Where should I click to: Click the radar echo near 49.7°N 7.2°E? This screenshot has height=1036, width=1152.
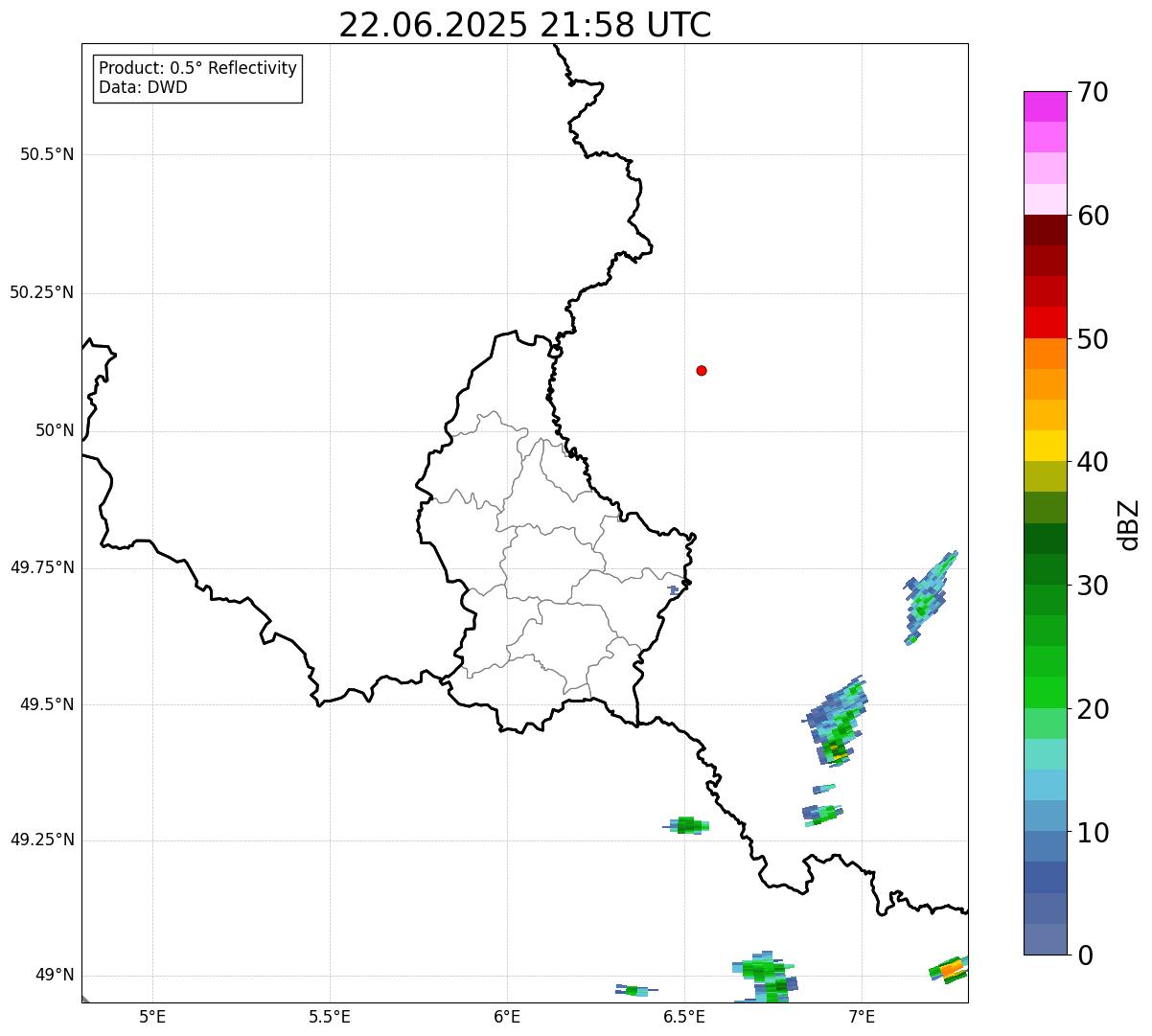pyautogui.click(x=929, y=598)
